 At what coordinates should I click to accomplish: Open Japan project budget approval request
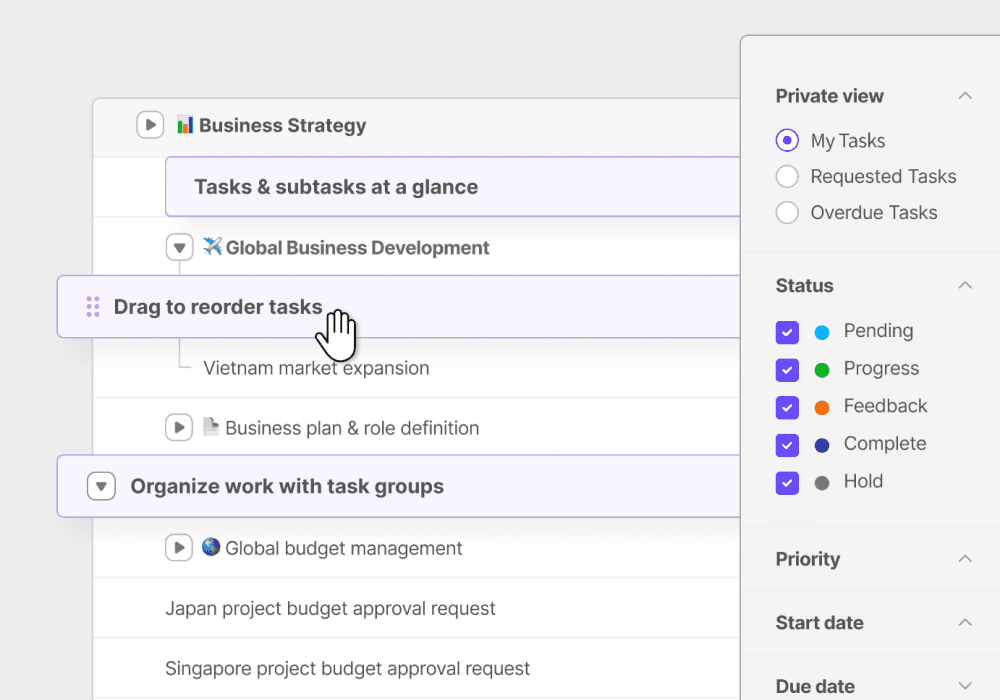click(330, 608)
